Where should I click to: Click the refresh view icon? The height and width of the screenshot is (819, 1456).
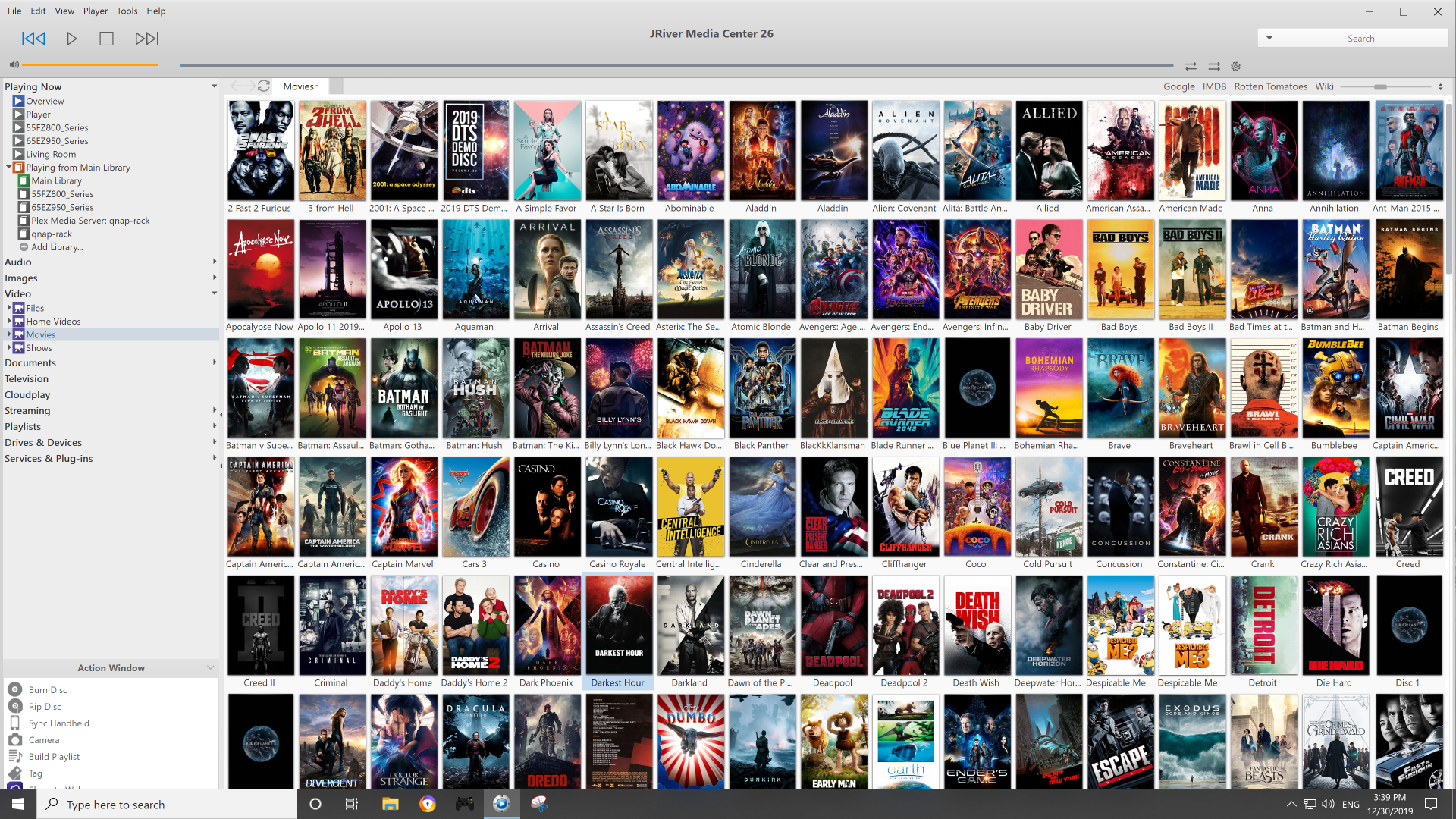point(263,86)
